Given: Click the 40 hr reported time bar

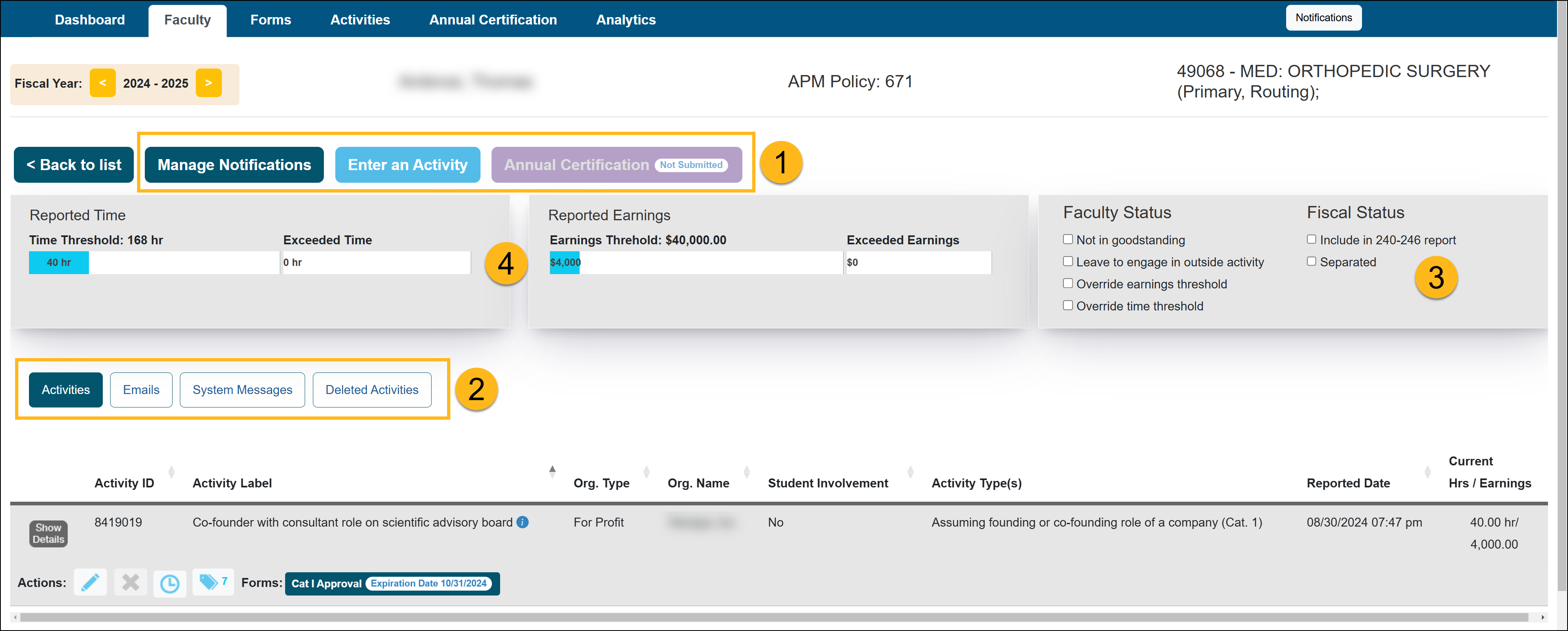Looking at the screenshot, I should (58, 262).
